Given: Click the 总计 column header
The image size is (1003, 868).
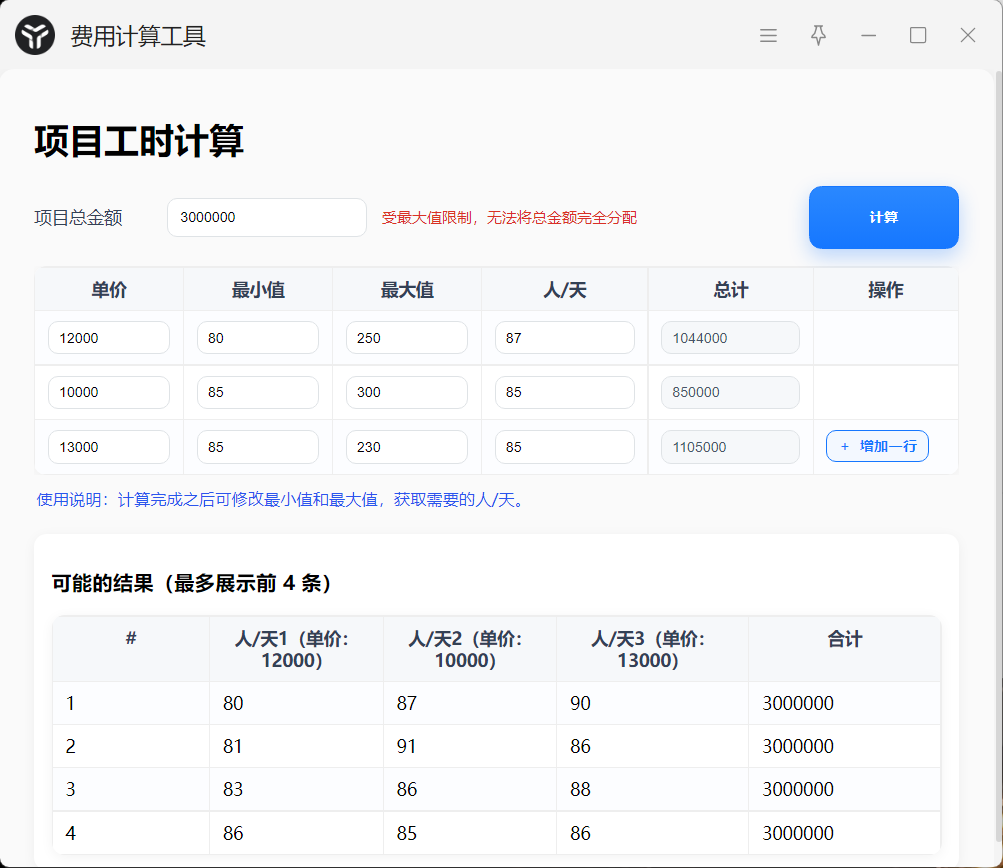Looking at the screenshot, I should (731, 290).
